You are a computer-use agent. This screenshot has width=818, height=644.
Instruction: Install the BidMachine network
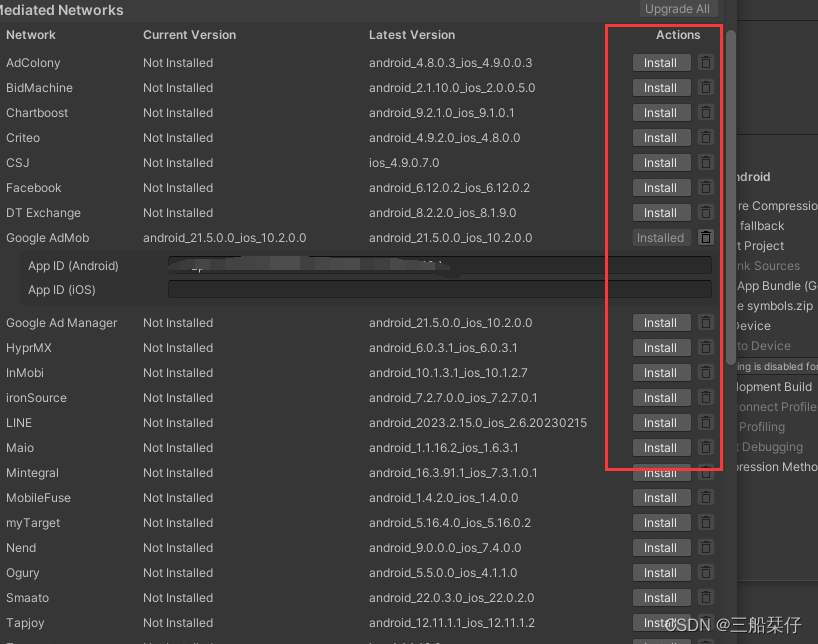(661, 88)
